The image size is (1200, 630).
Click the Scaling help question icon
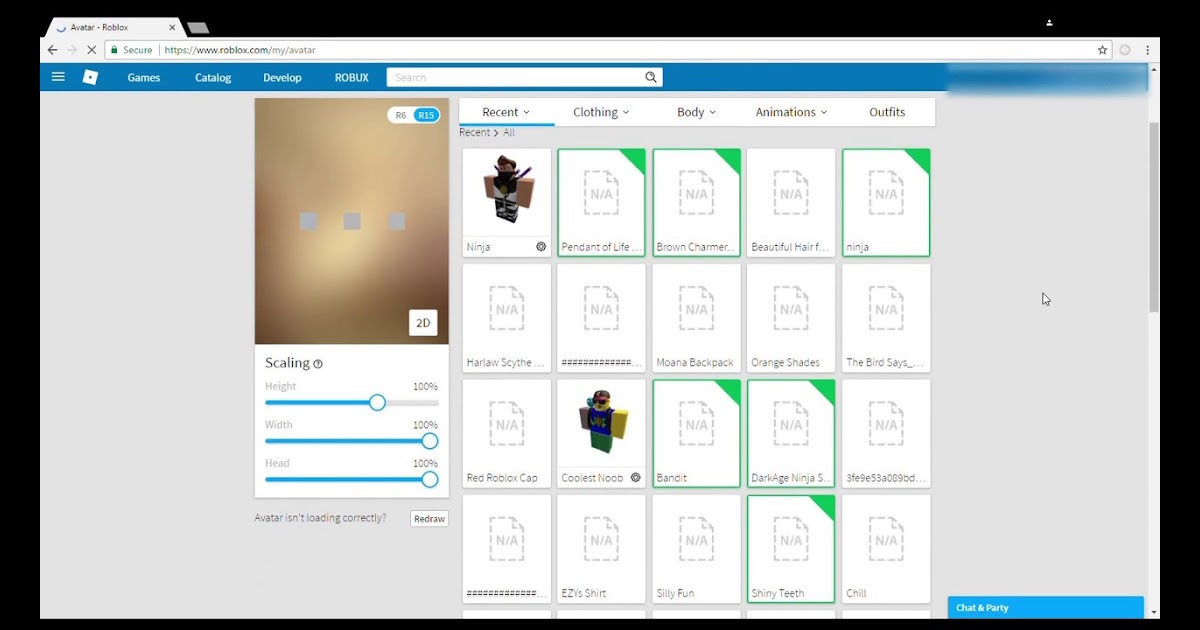coord(318,364)
